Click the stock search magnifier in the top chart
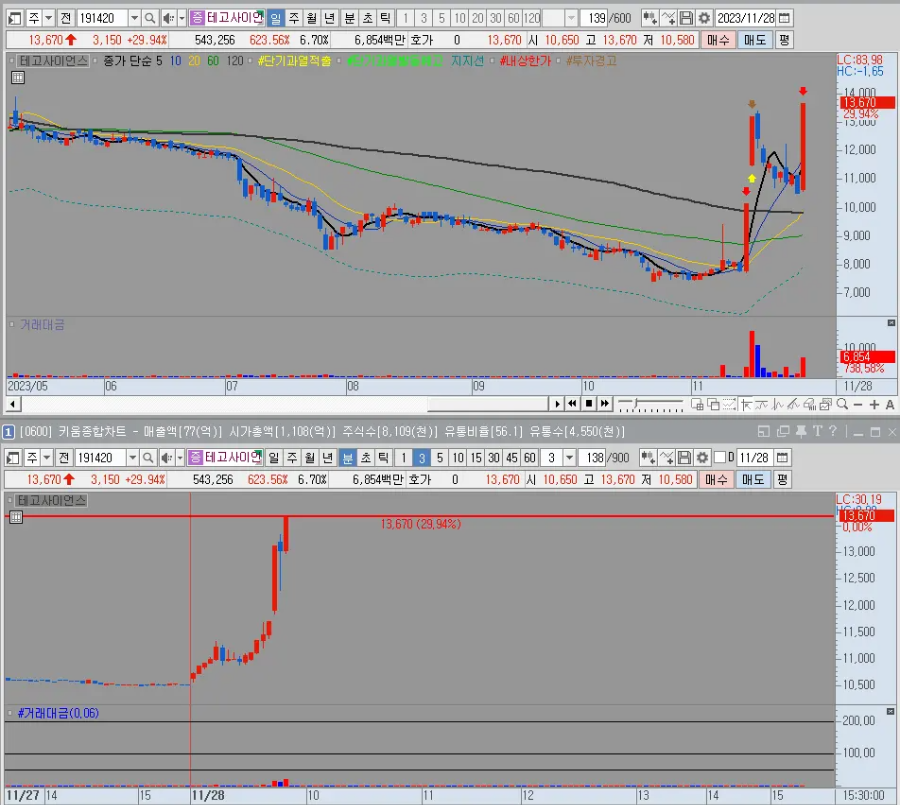Screen dimensions: 900x805 [x=150, y=18]
